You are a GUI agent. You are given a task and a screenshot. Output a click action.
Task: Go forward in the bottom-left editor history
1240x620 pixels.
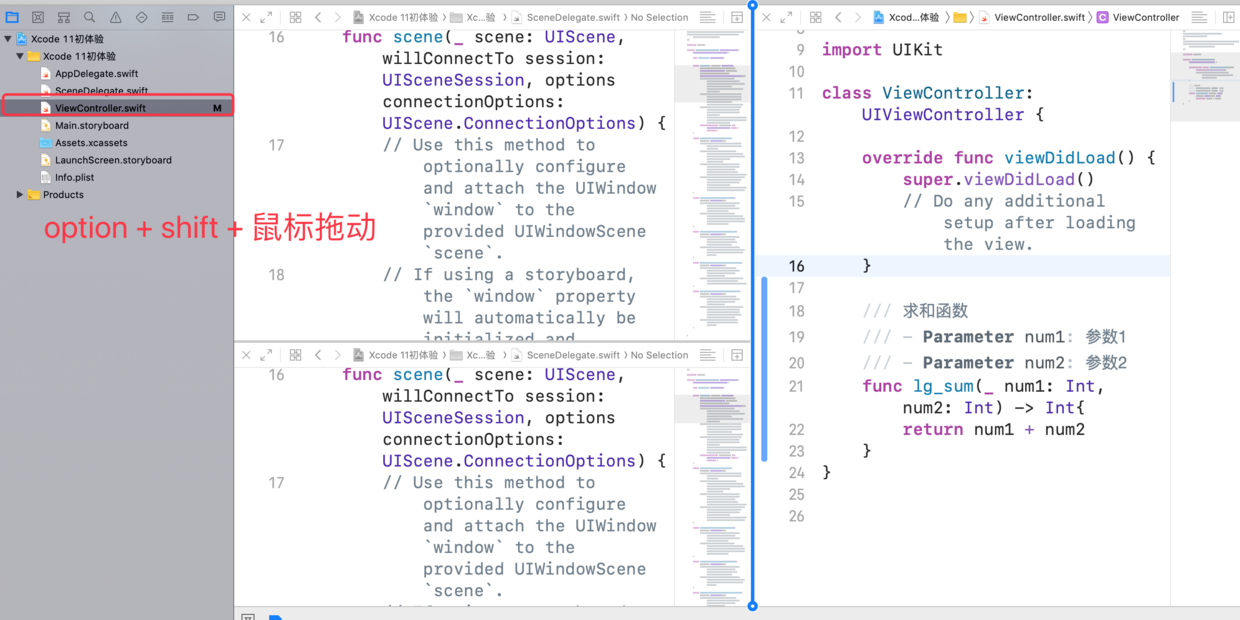(x=337, y=355)
